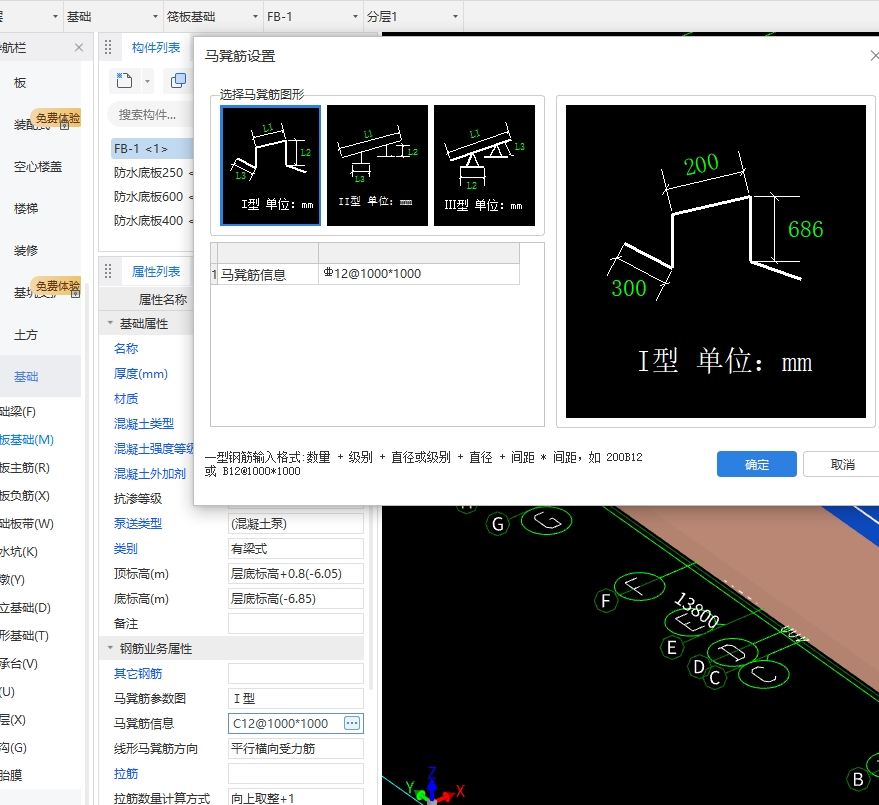Click the 泵送类型 property link
Viewport: 879px width, 805px height.
(138, 524)
